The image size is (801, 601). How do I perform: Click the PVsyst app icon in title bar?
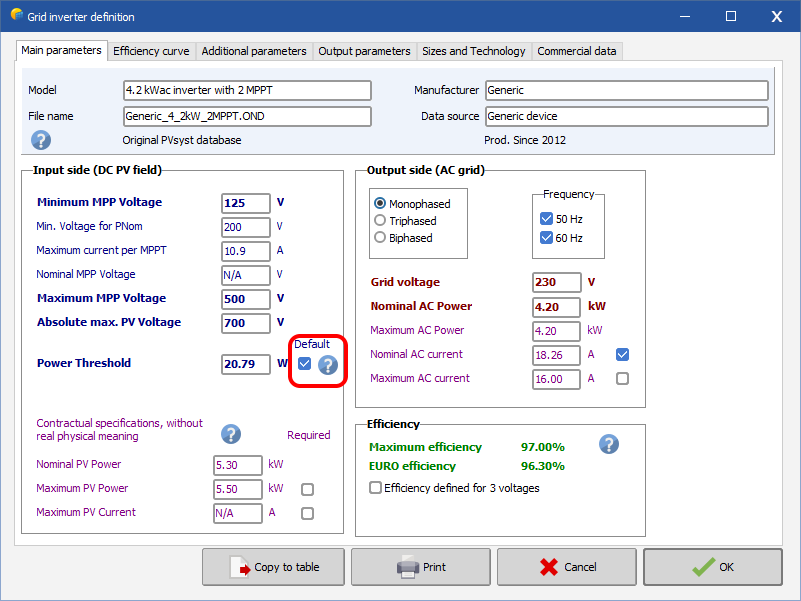click(16, 15)
